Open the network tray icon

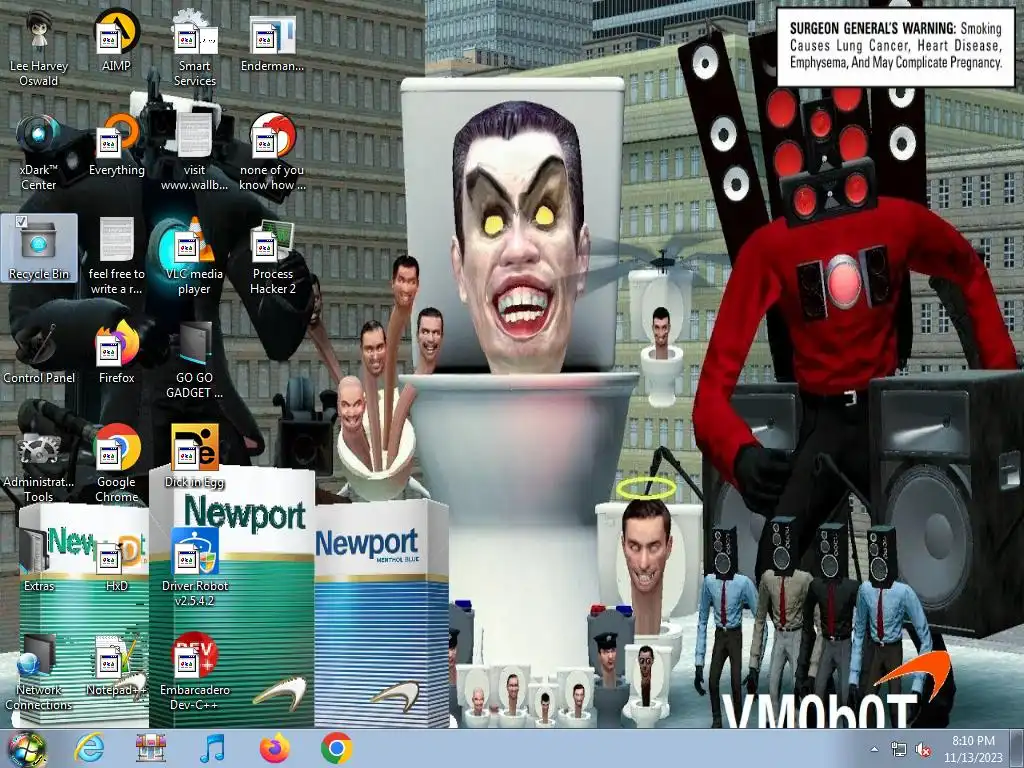pos(899,749)
